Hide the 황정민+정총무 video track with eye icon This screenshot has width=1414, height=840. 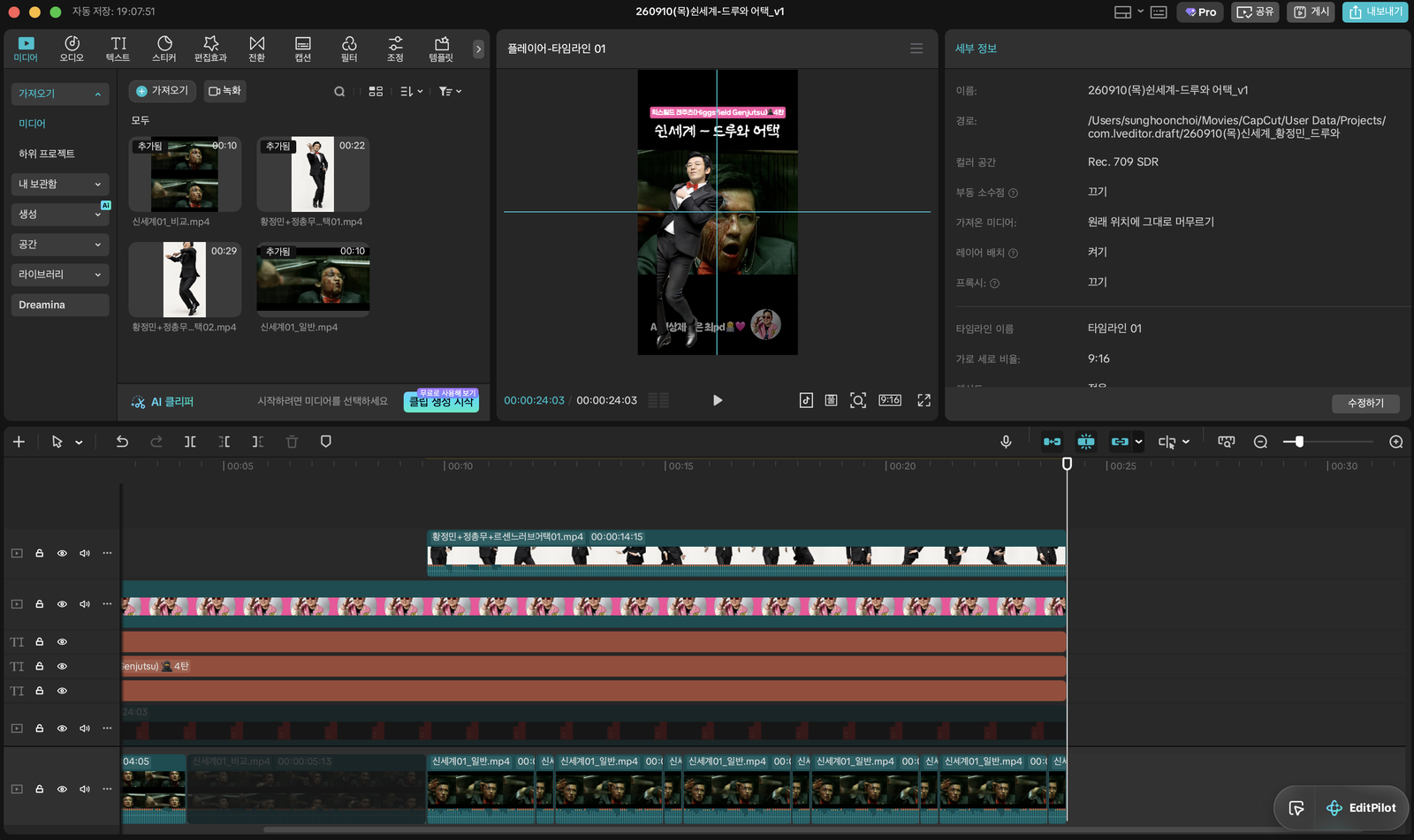[62, 553]
